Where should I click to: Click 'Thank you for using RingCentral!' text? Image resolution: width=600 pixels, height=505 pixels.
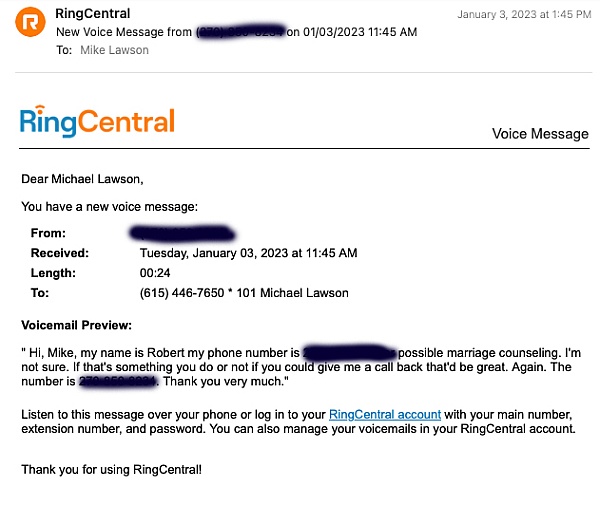111,469
